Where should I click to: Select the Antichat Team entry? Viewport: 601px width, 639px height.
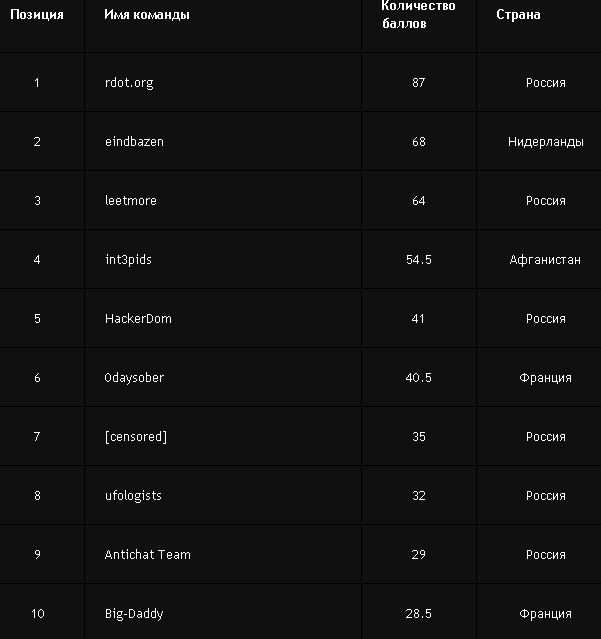(x=147, y=555)
